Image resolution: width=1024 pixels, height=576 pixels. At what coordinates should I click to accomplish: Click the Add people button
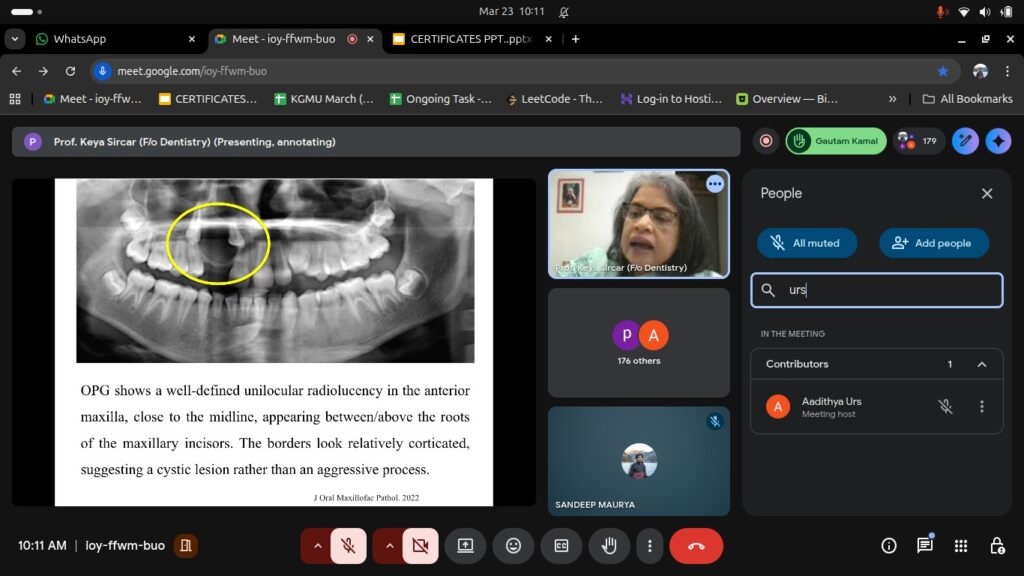click(x=933, y=243)
